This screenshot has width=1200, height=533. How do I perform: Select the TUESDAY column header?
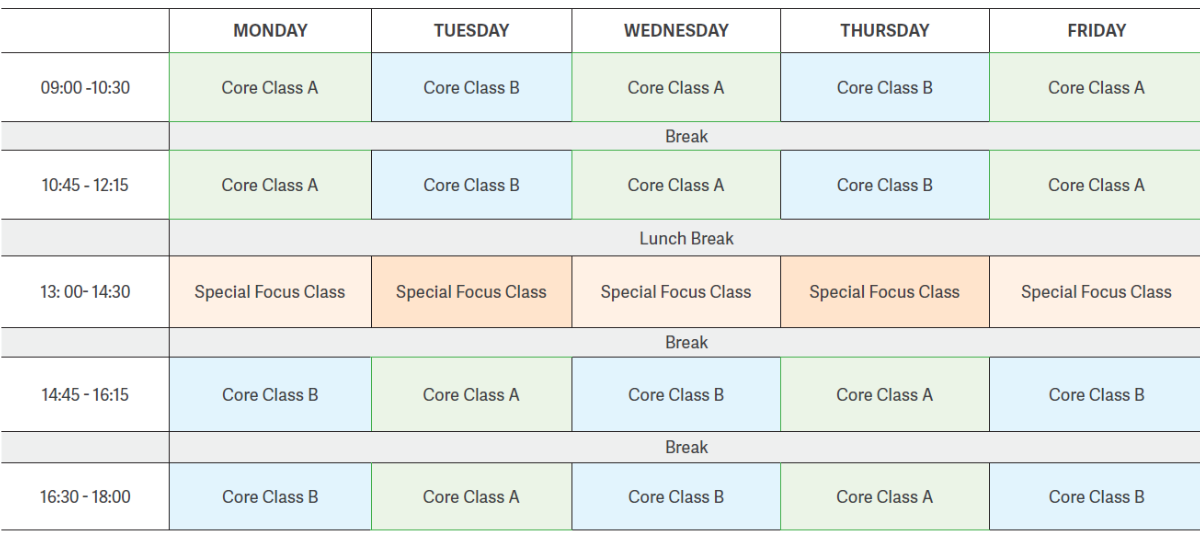[x=471, y=30]
